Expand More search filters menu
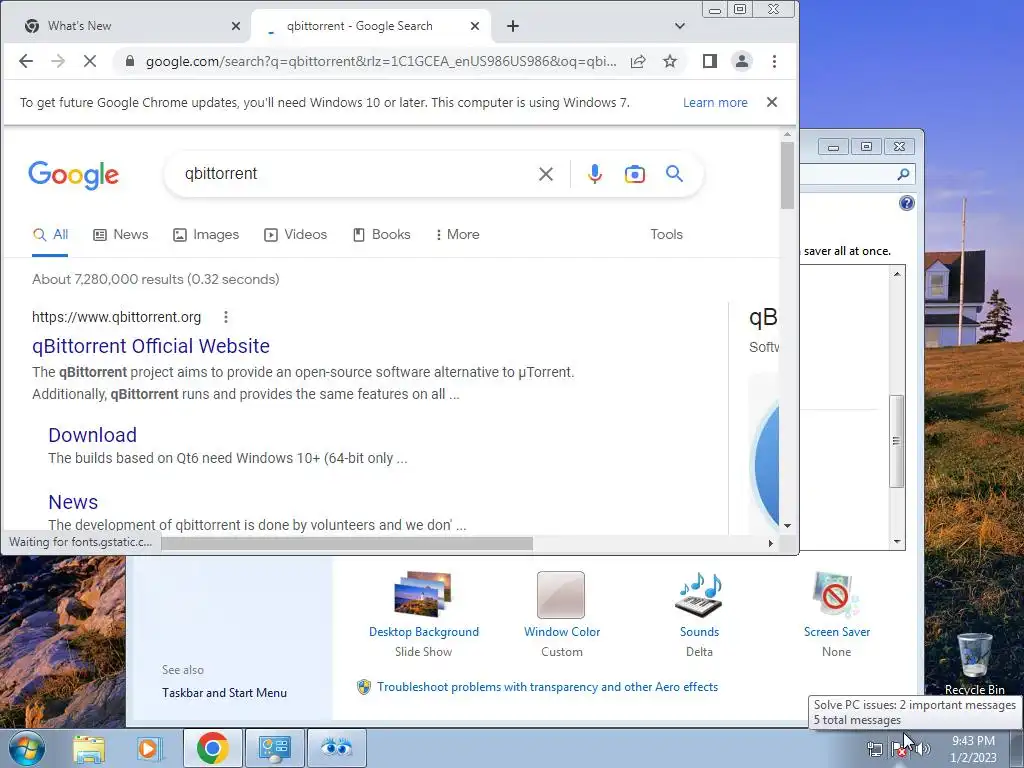Image resolution: width=1024 pixels, height=768 pixels. 458,234
